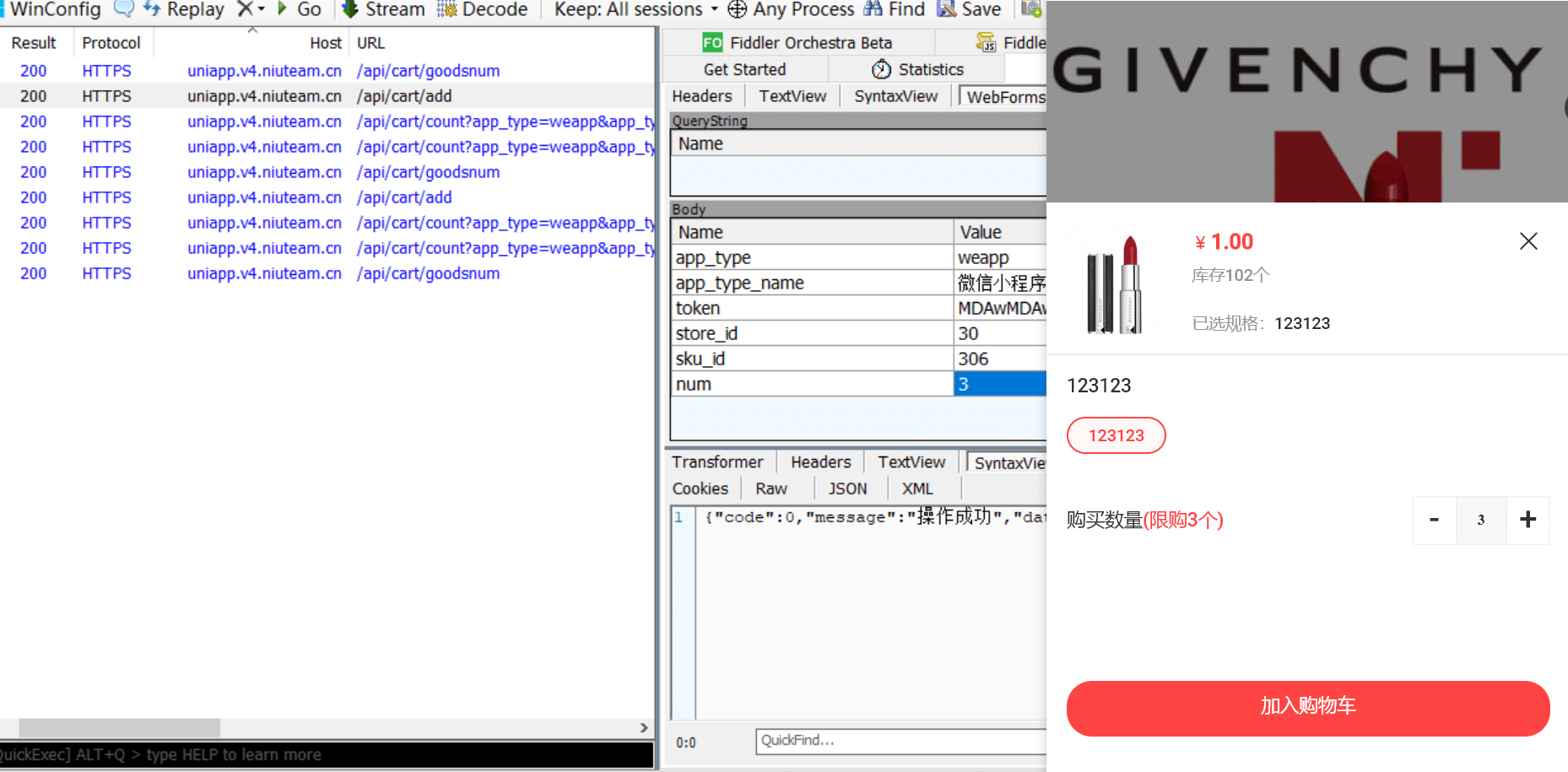
Task: Switch to request SyntaxView inspector tab
Action: (895, 96)
